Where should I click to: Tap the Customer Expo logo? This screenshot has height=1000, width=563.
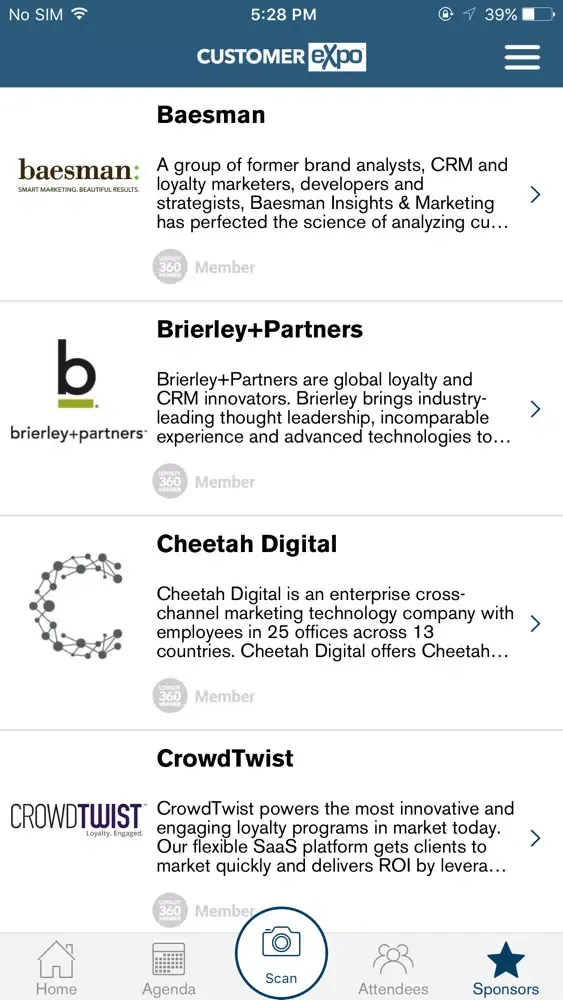coord(281,57)
